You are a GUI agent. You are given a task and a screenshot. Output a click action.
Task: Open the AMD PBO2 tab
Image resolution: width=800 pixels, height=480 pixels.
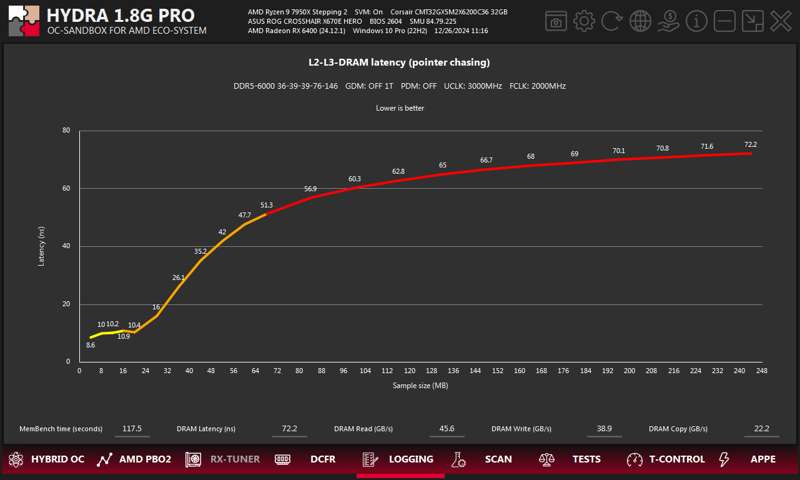pos(134,460)
